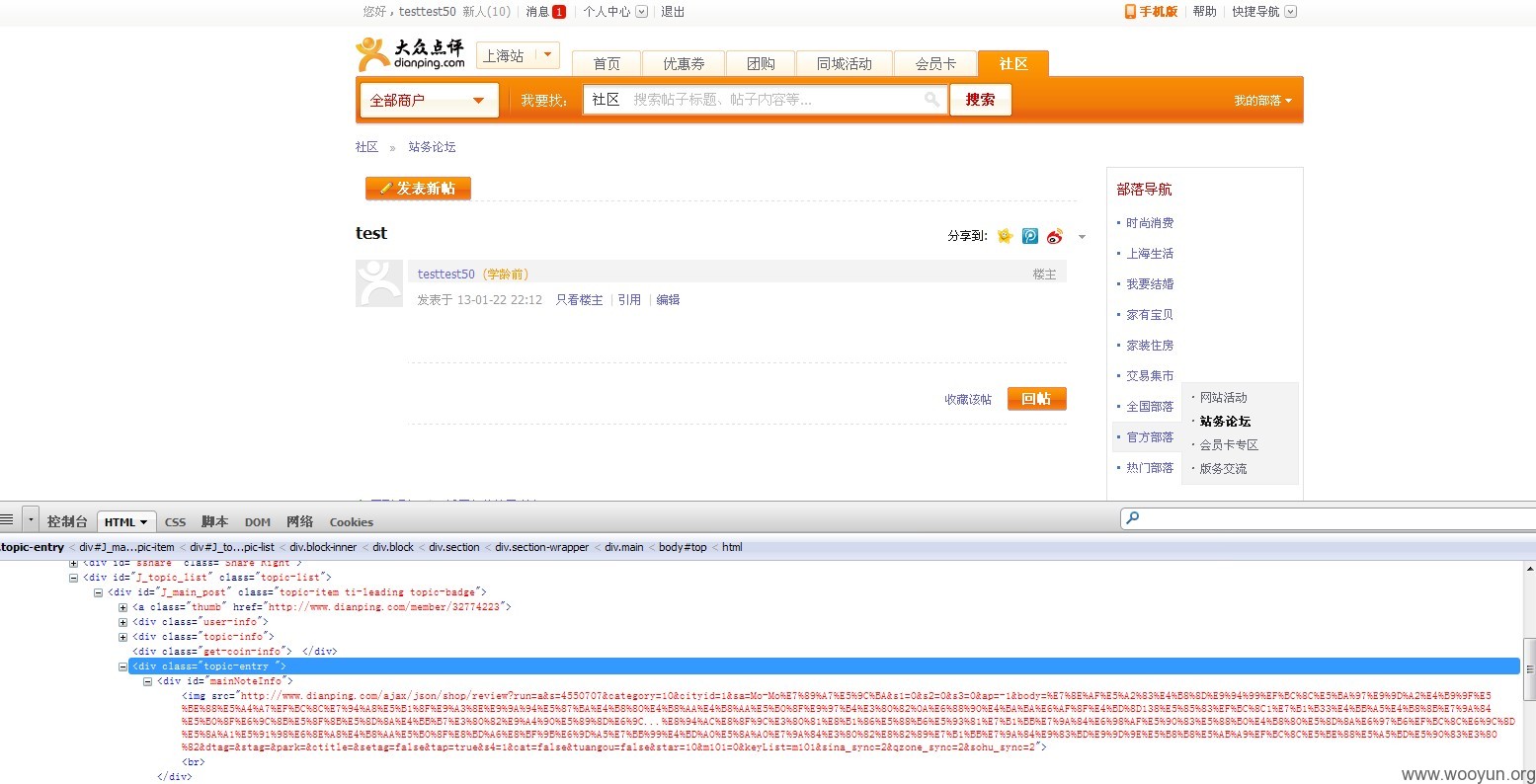The width and height of the screenshot is (1536, 784).
Task: Open 我要结婚 in tribe navigation
Action: click(1150, 284)
